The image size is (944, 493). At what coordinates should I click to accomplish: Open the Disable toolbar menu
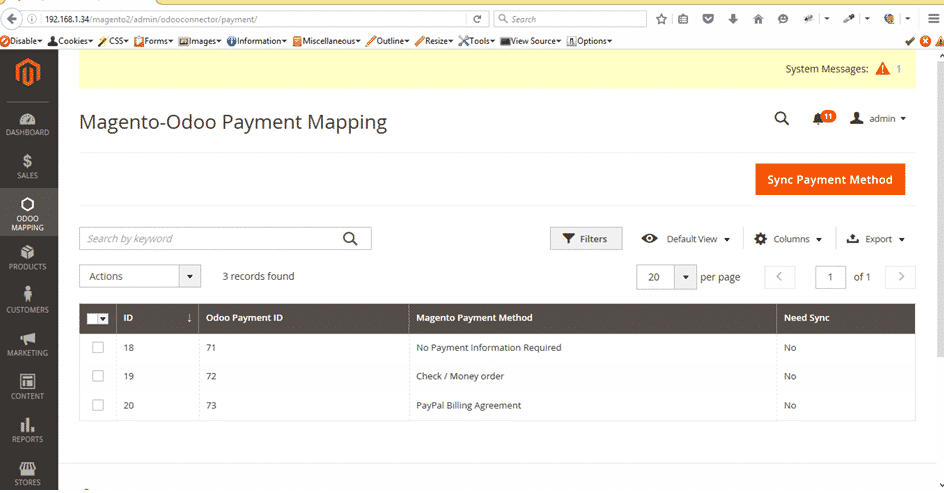tap(22, 41)
